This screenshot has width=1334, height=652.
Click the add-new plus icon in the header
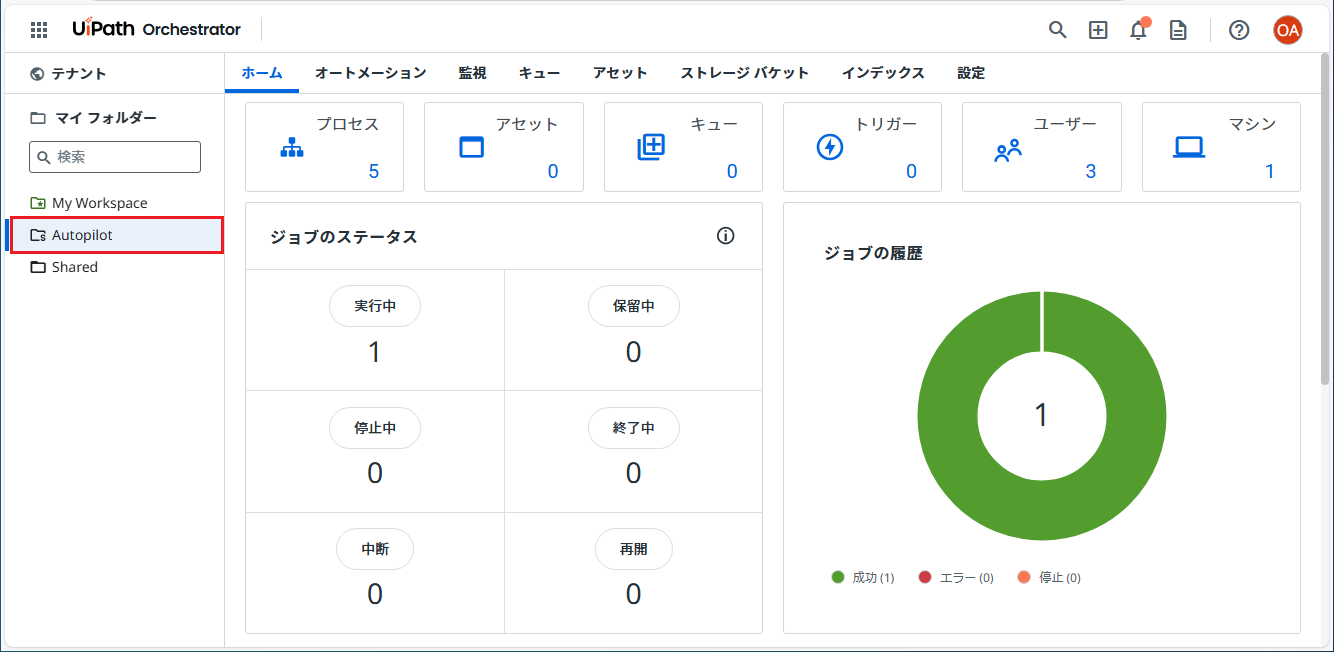[1098, 30]
